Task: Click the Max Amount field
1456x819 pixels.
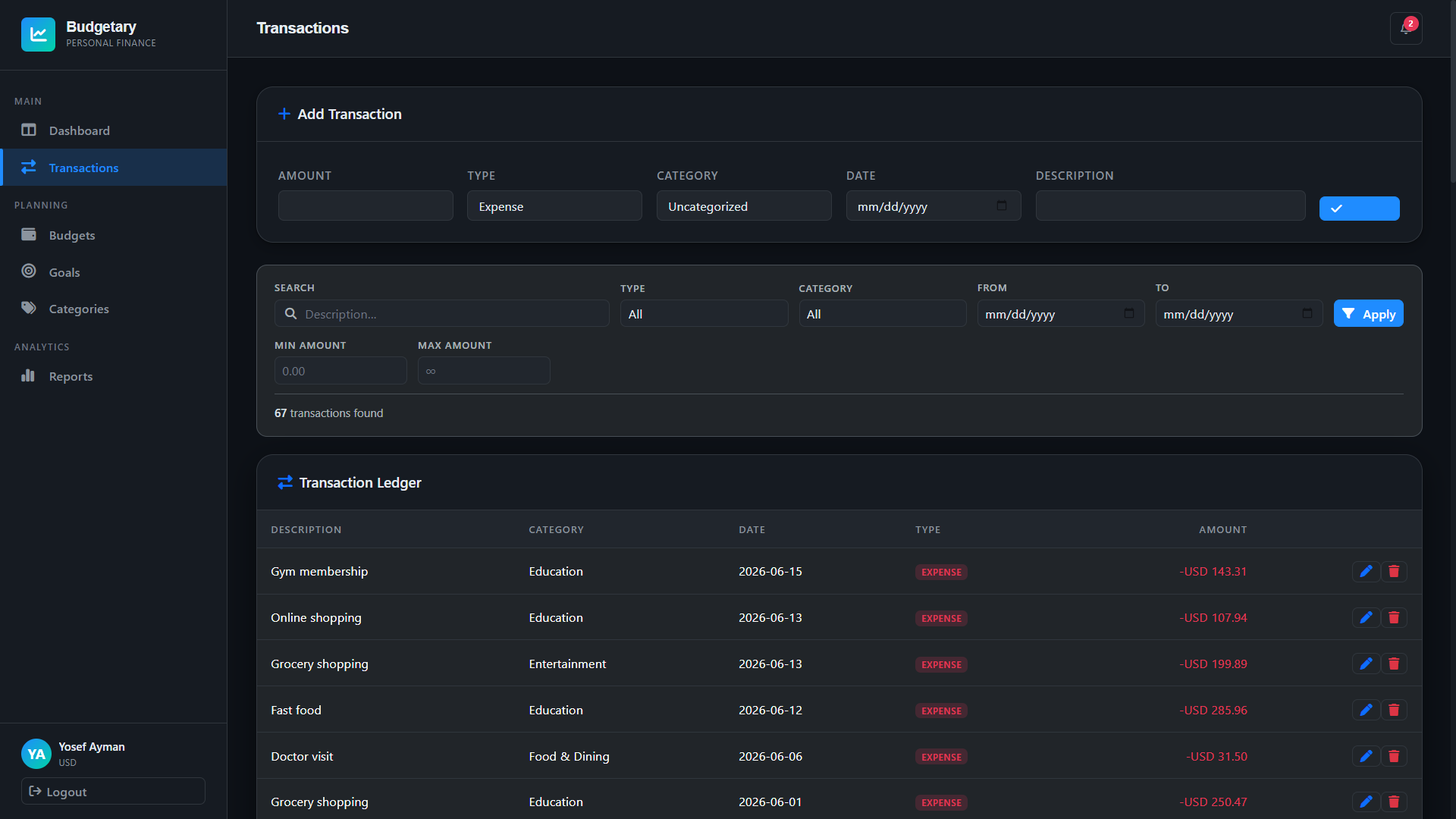Action: point(484,371)
